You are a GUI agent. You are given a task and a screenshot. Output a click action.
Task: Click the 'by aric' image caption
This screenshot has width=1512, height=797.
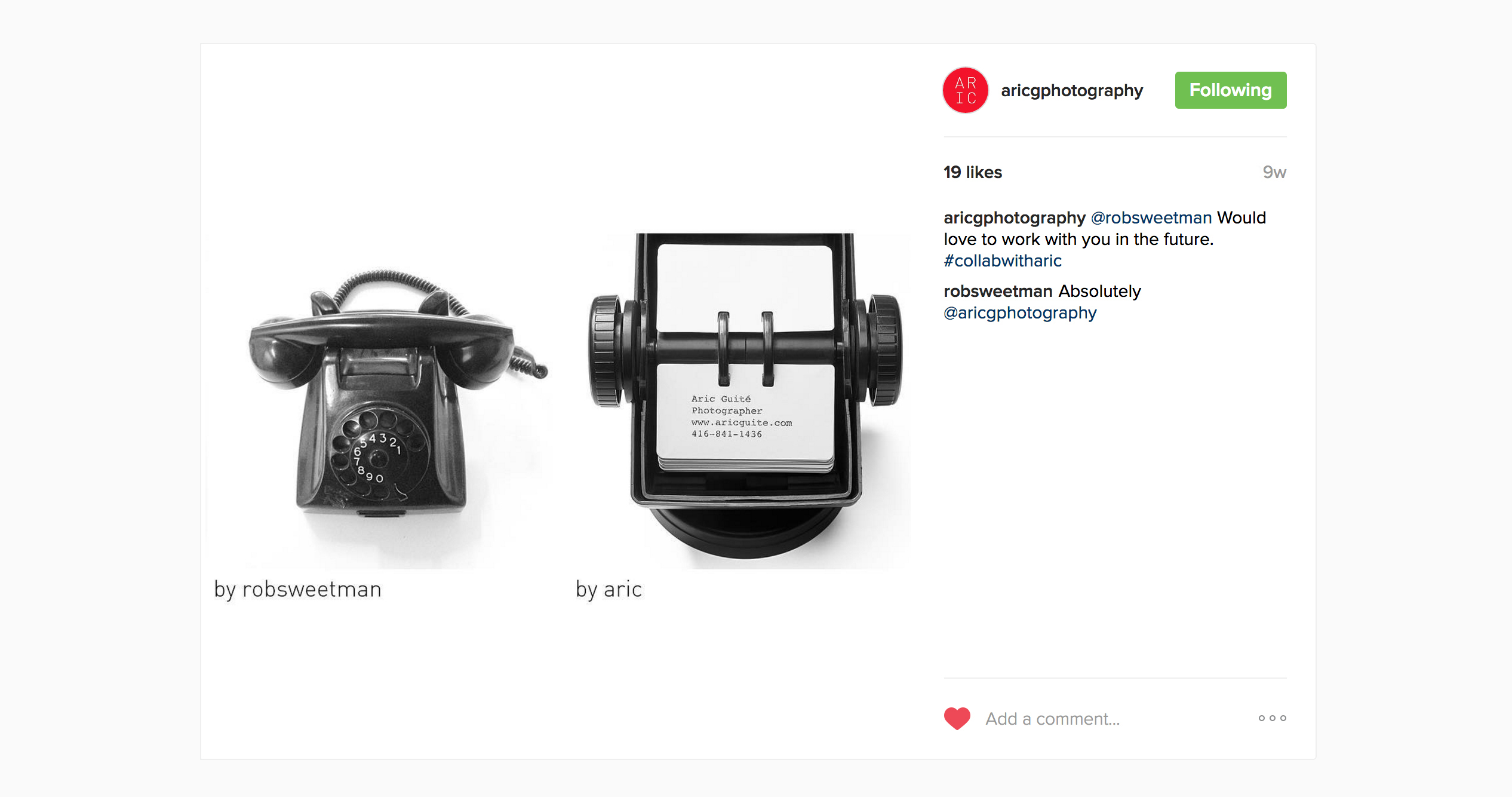point(609,590)
